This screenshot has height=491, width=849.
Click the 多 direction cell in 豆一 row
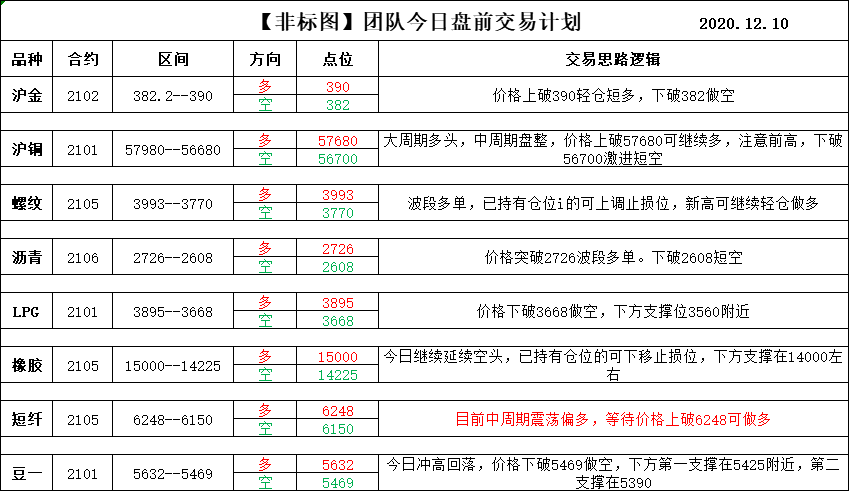[x=265, y=464]
